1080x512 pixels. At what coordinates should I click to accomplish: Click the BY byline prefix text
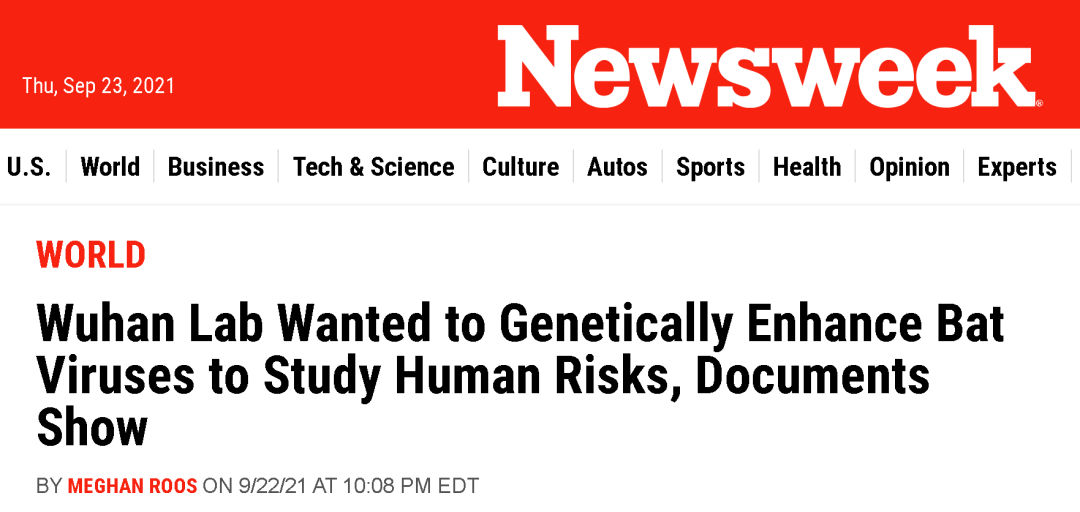coord(49,486)
